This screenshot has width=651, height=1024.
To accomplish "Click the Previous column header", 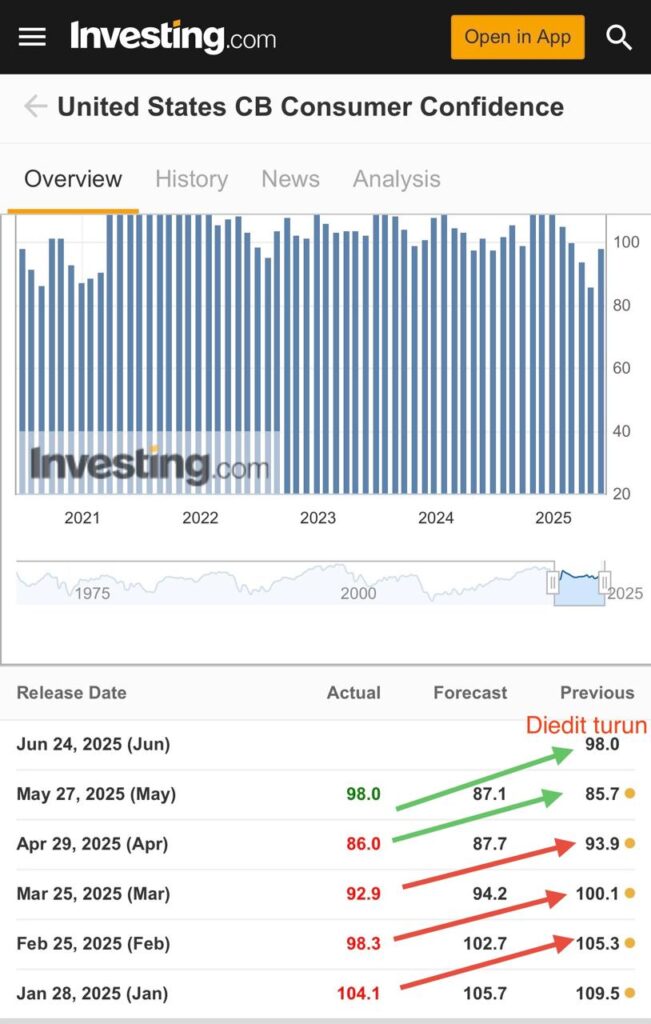I will [597, 693].
